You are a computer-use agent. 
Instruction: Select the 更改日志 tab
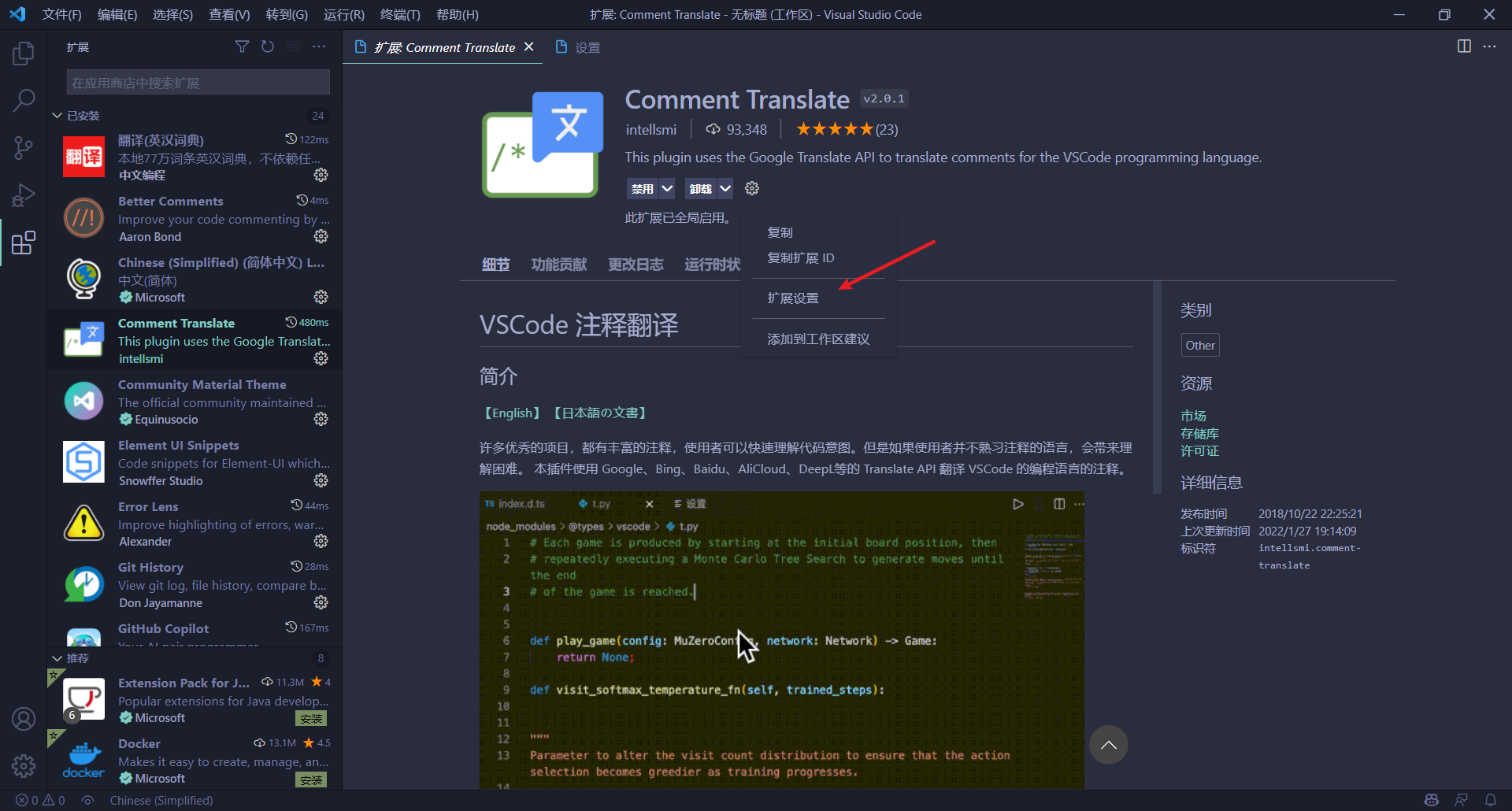pos(636,265)
